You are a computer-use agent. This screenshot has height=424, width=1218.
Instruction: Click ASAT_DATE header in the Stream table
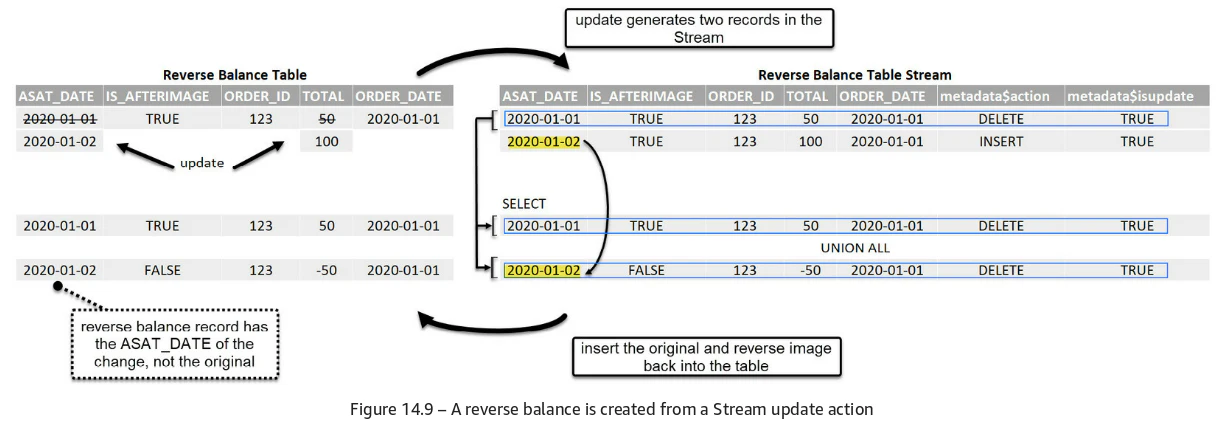coord(543,97)
